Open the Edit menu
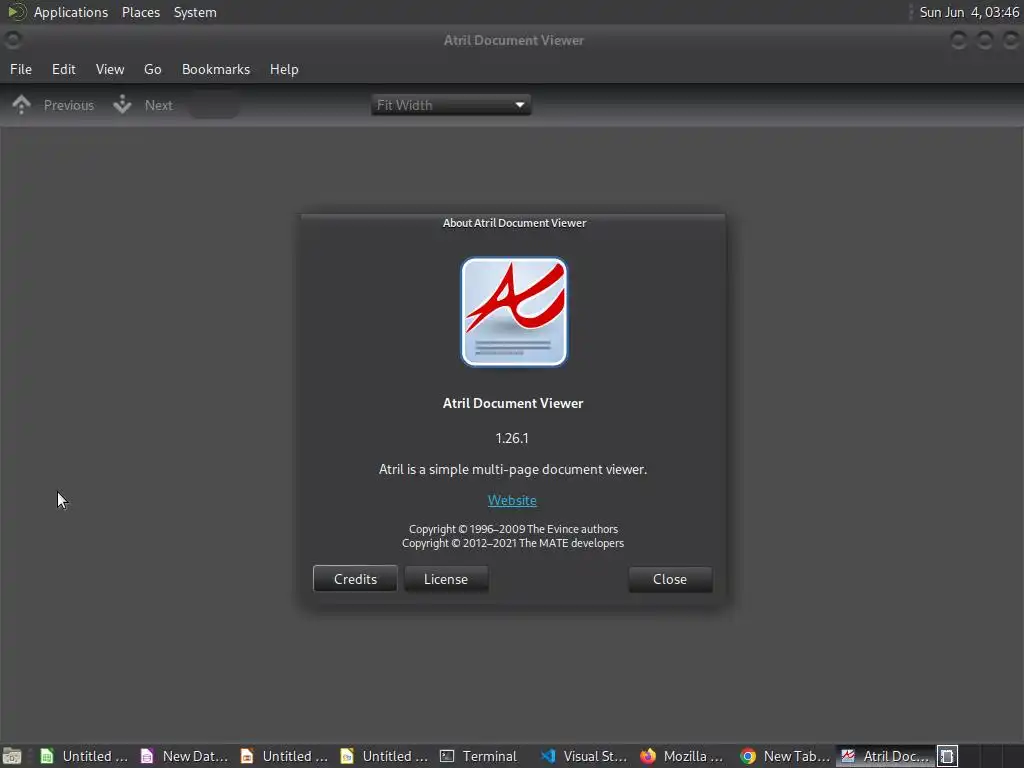This screenshot has width=1024, height=768. 63,69
